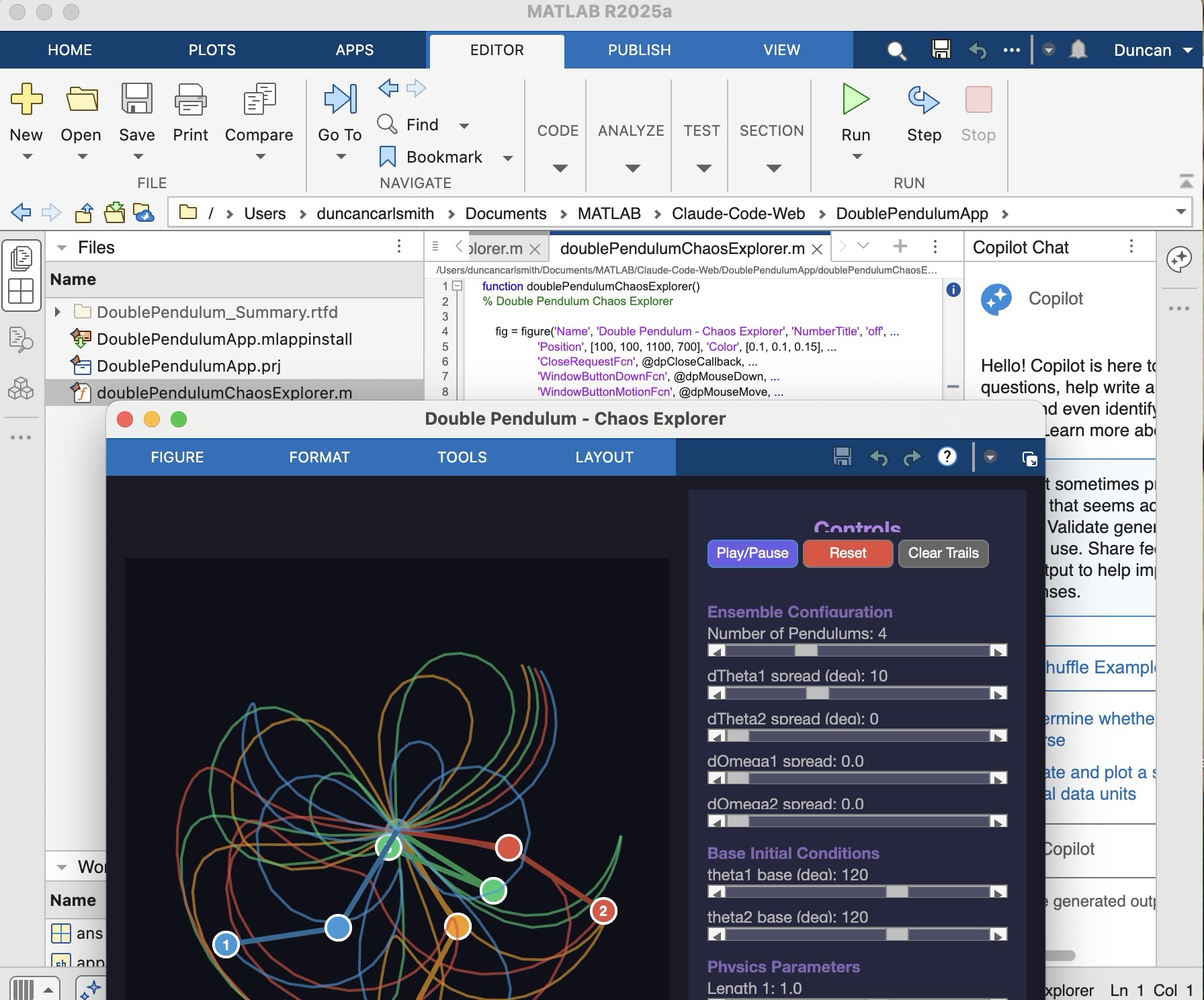Viewport: 1204px width, 1000px height.
Task: Open the Bookmark dropdown arrow
Action: click(508, 158)
